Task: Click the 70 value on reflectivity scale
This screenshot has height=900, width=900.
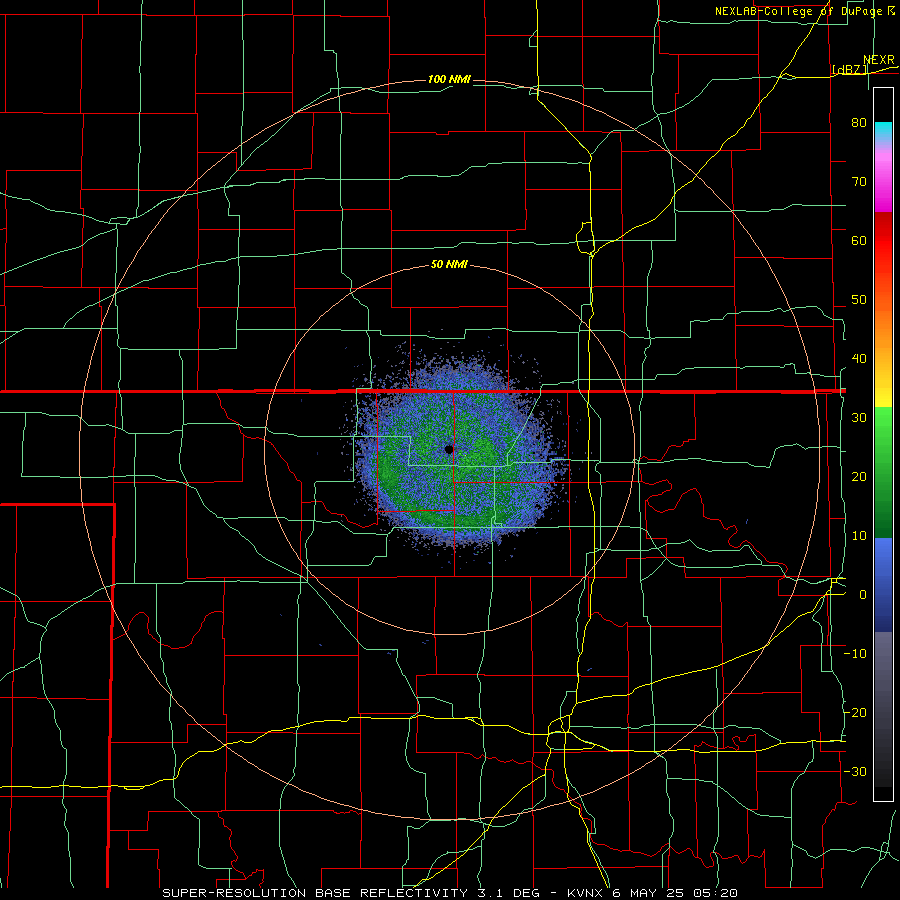Action: click(x=859, y=182)
